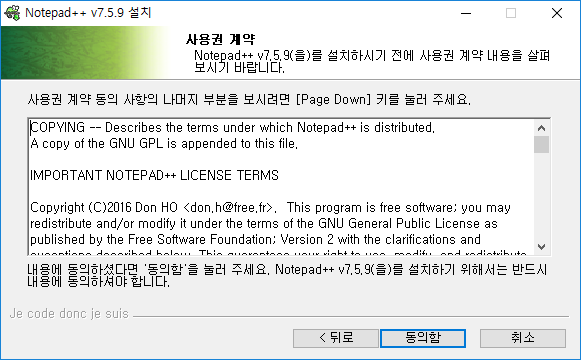The image size is (581, 360).
Task: Click the line 'IMPORTANT NOTEPAD++ LICENSE TERMS'
Action: (x=154, y=175)
